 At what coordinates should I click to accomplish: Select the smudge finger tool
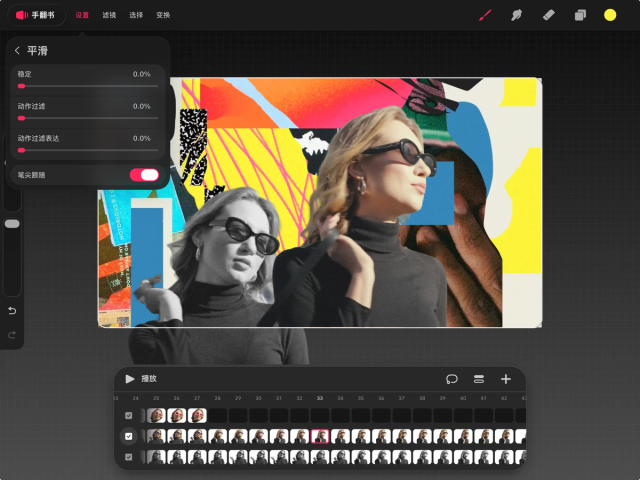point(516,16)
